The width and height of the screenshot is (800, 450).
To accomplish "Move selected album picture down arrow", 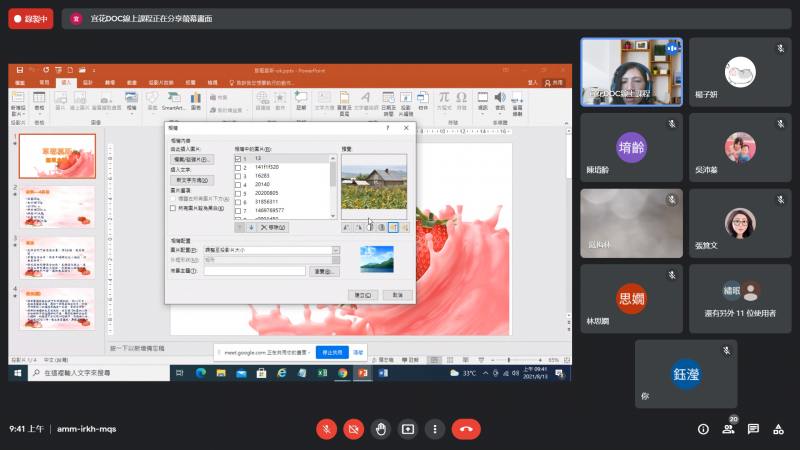I will [251, 228].
